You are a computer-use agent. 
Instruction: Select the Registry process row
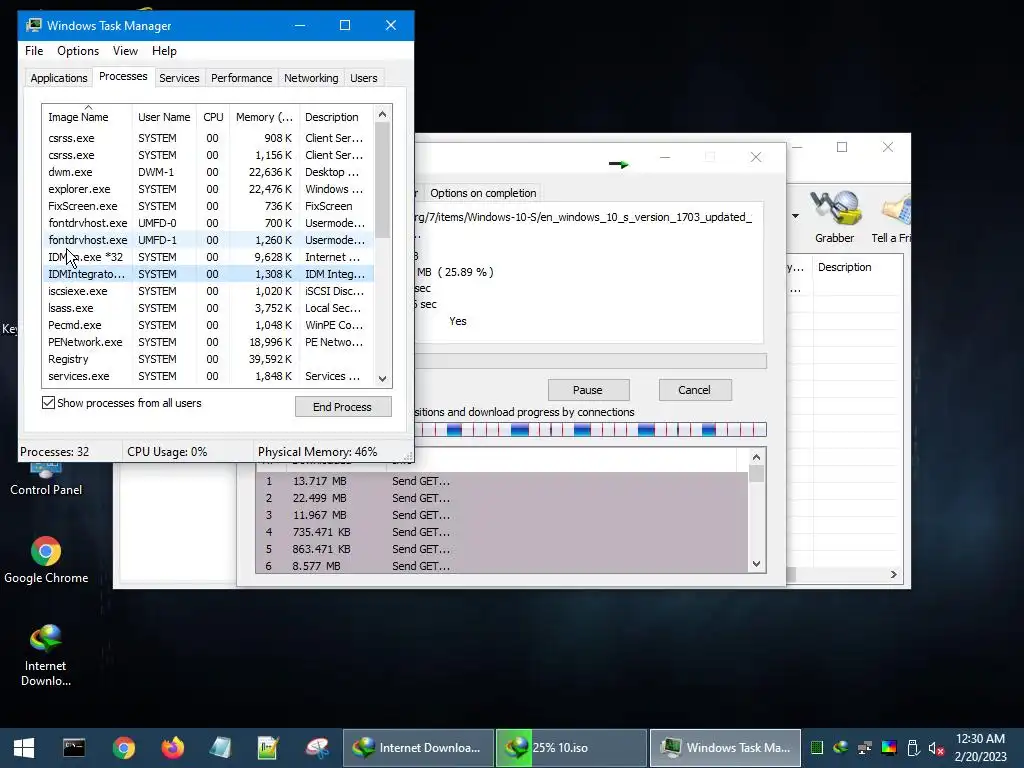point(208,359)
